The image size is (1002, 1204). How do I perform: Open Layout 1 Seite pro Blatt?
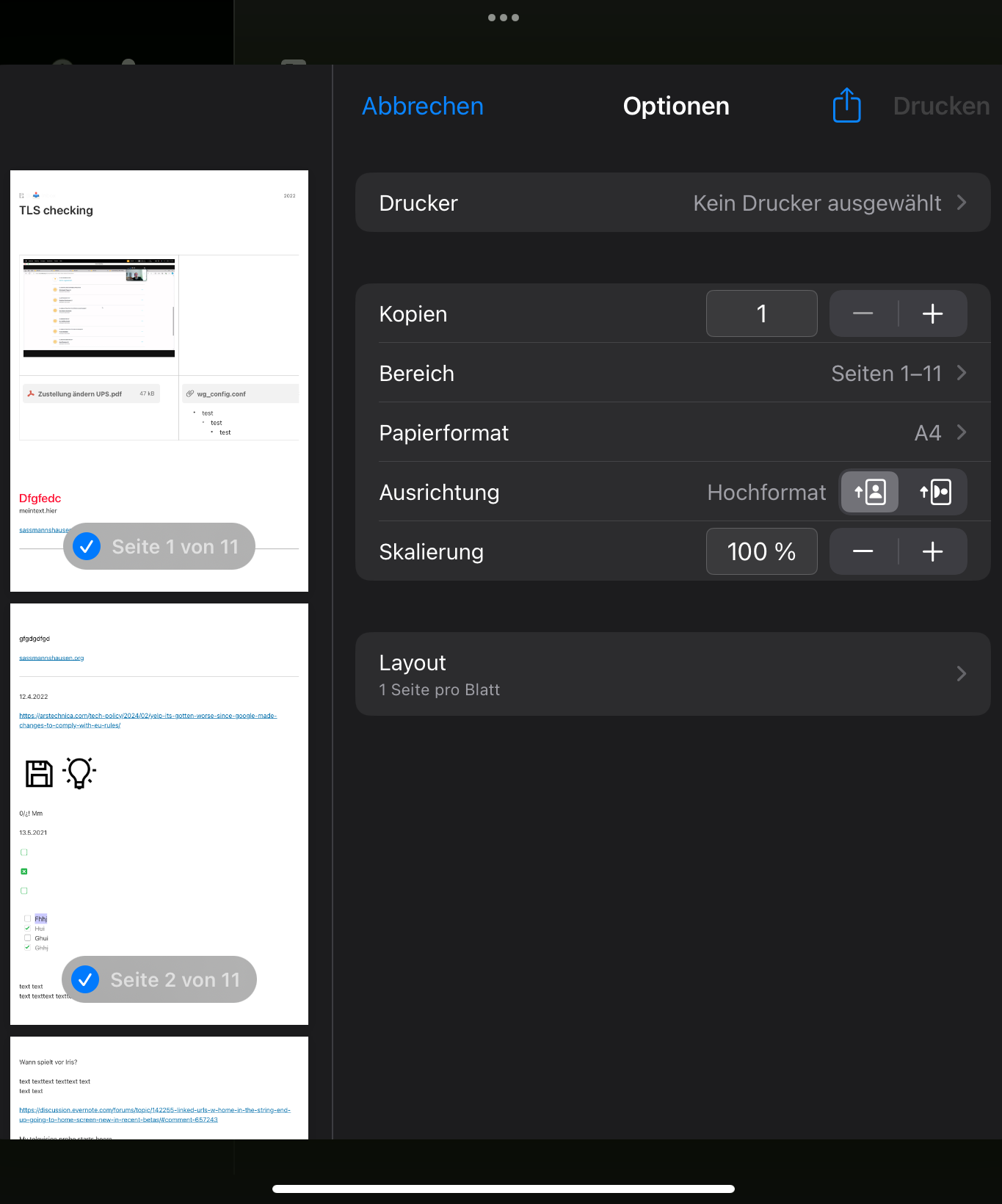673,674
